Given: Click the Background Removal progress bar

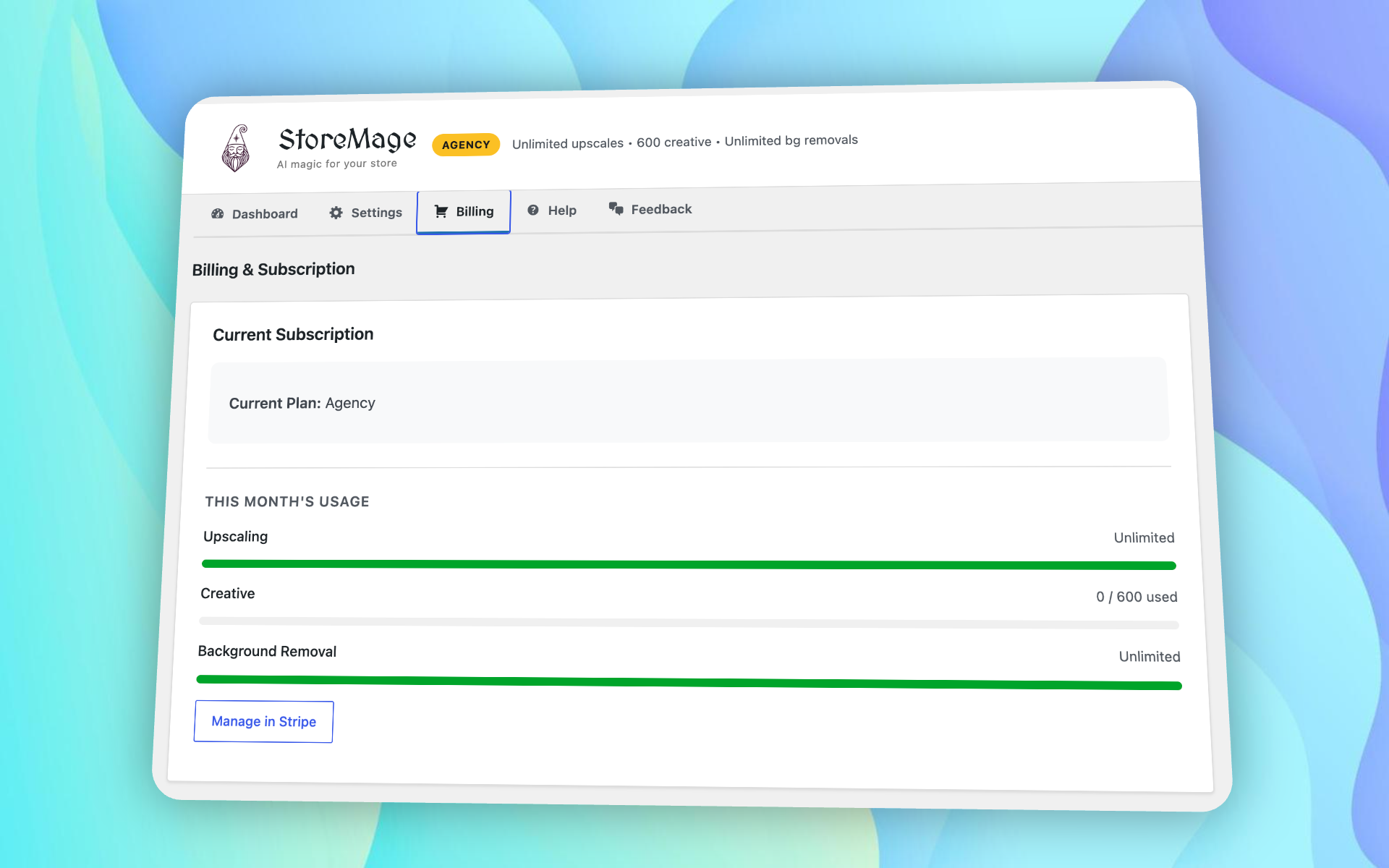Looking at the screenshot, I should 689,682.
